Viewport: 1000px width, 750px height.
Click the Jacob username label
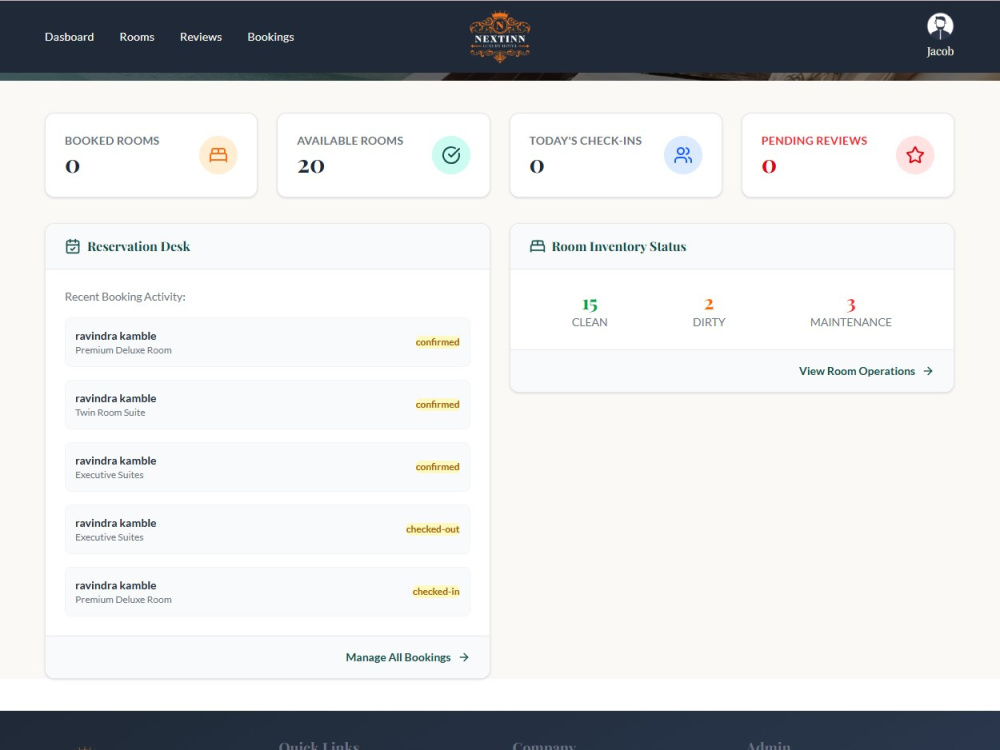(939, 52)
